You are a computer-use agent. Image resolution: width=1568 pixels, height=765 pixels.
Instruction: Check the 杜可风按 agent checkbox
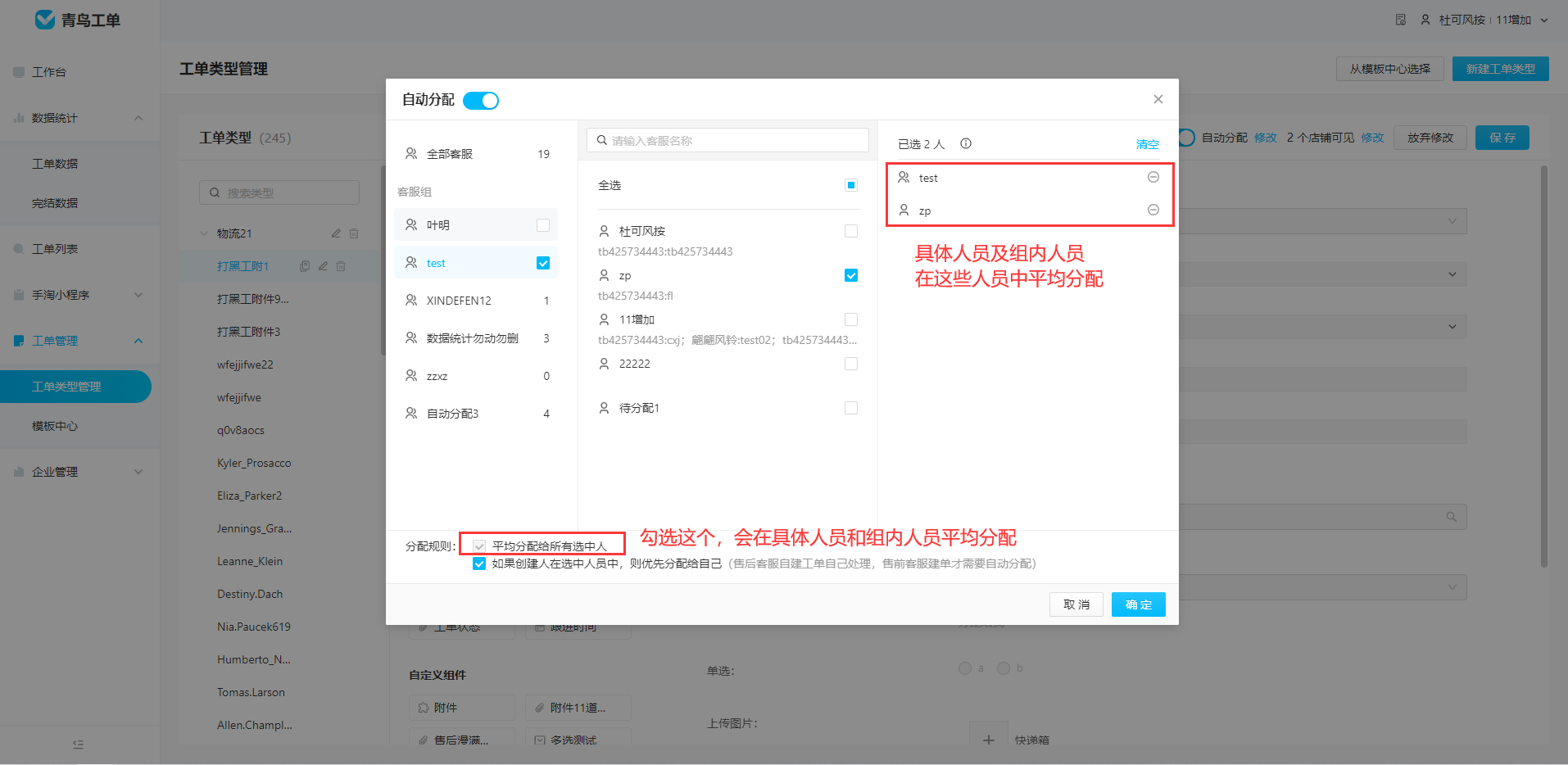coord(850,231)
